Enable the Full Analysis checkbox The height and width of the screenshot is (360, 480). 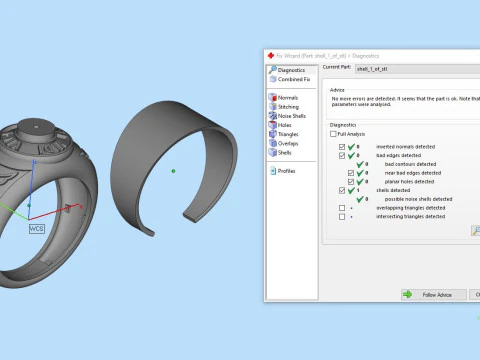click(x=333, y=134)
